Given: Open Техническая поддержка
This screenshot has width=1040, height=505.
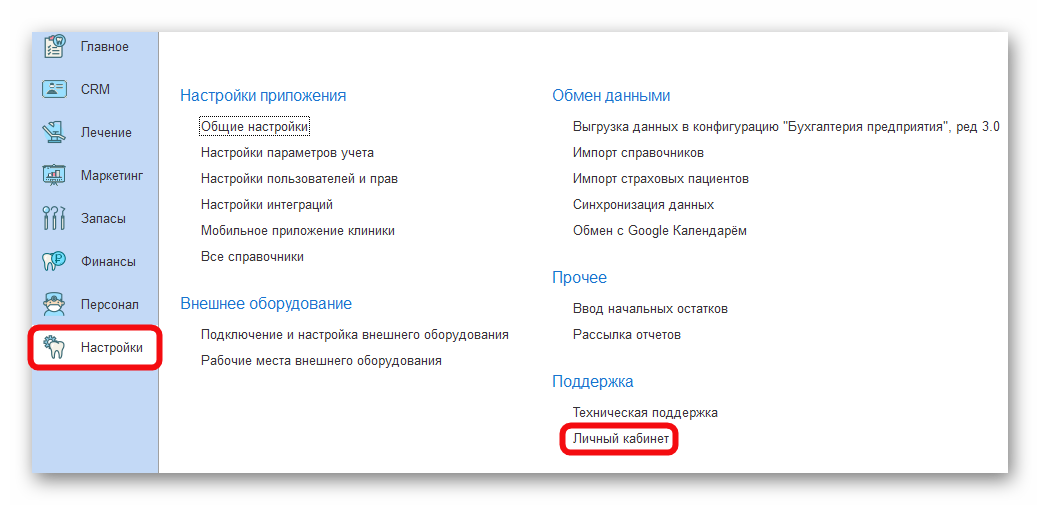Looking at the screenshot, I should coord(645,413).
